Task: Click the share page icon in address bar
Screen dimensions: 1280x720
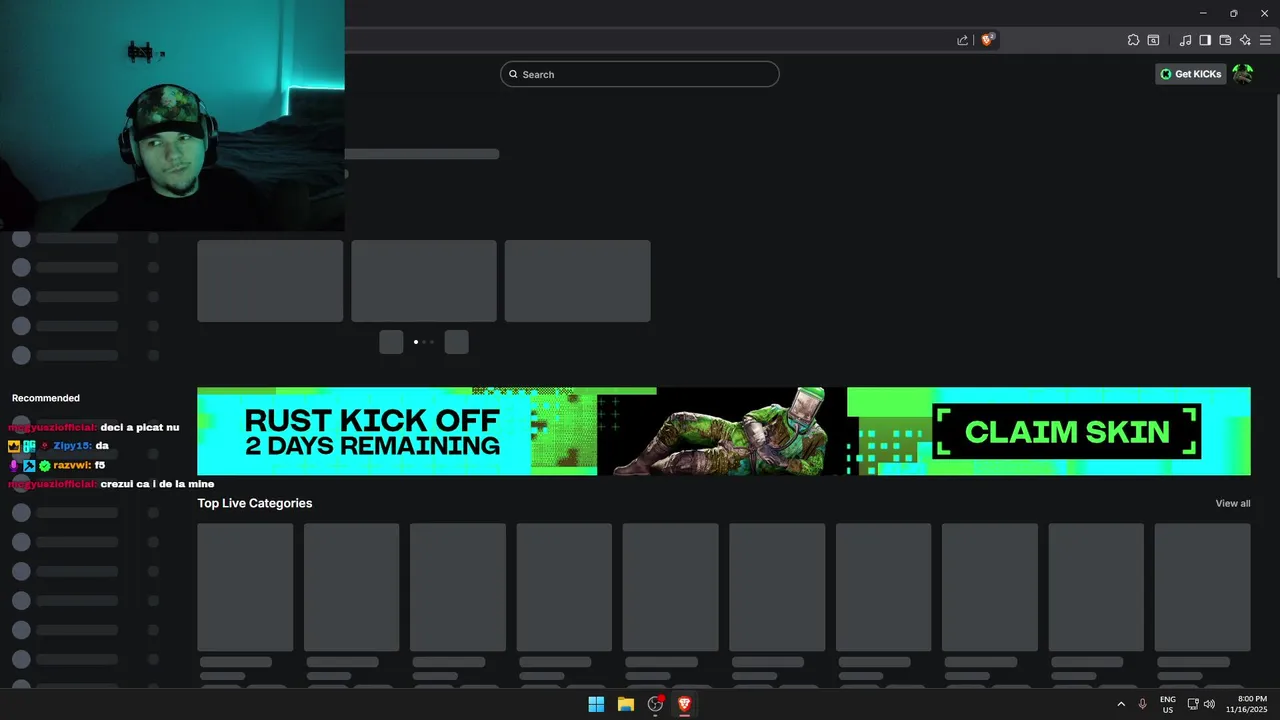Action: (x=962, y=40)
